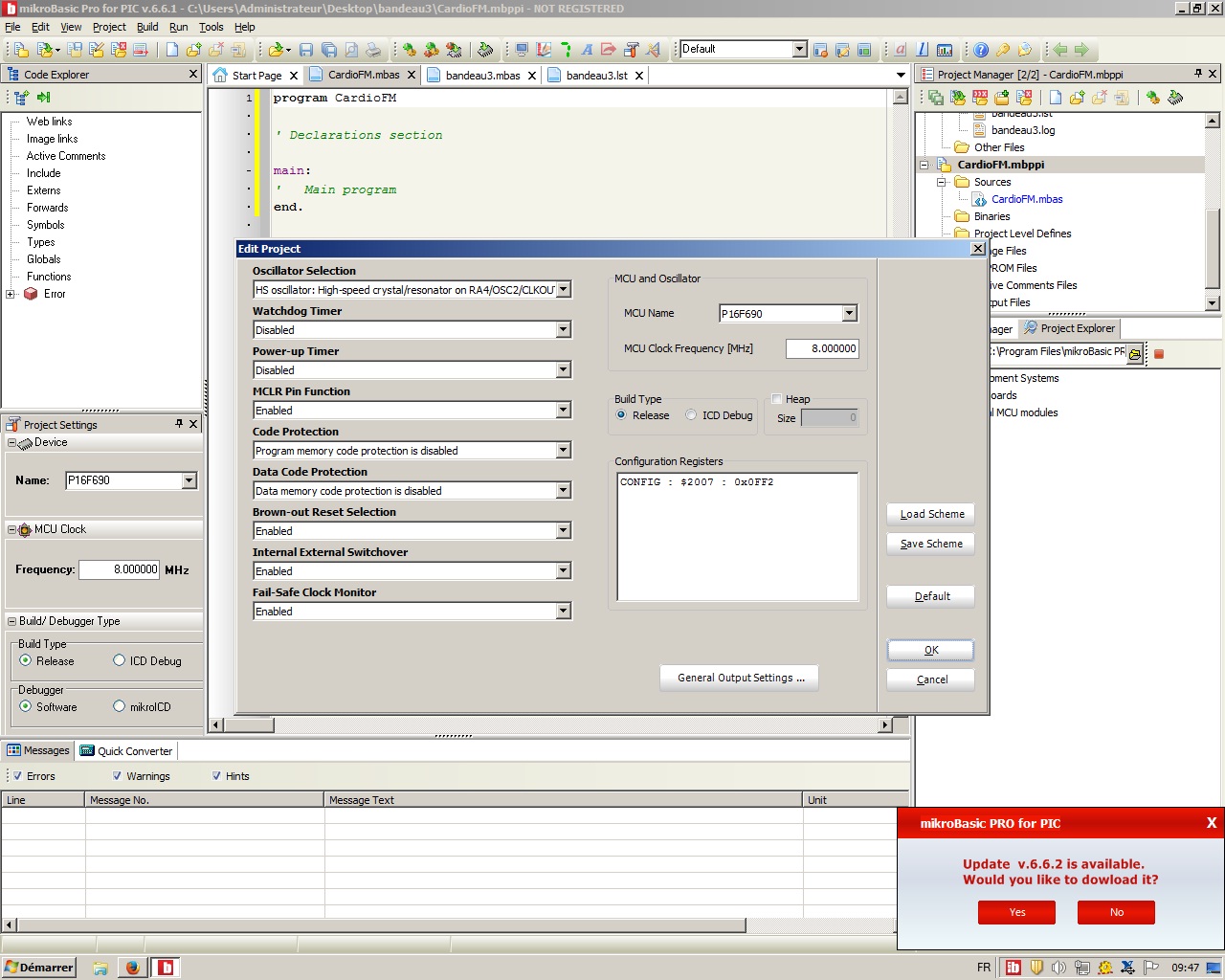Switch to the bandeau3.mbas tab
This screenshot has width=1225, height=980.
point(482,75)
